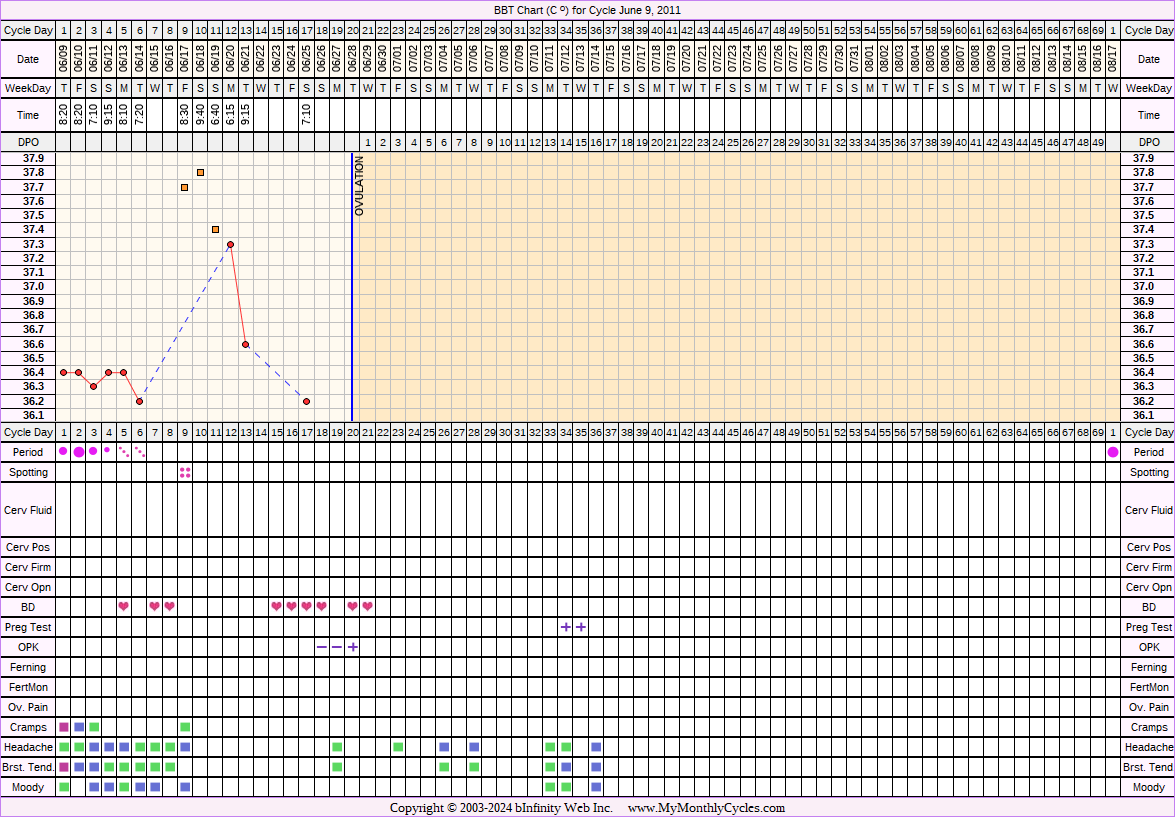Click the 'Ferning' label on the left
This screenshot has width=1175, height=817.
tap(28, 667)
